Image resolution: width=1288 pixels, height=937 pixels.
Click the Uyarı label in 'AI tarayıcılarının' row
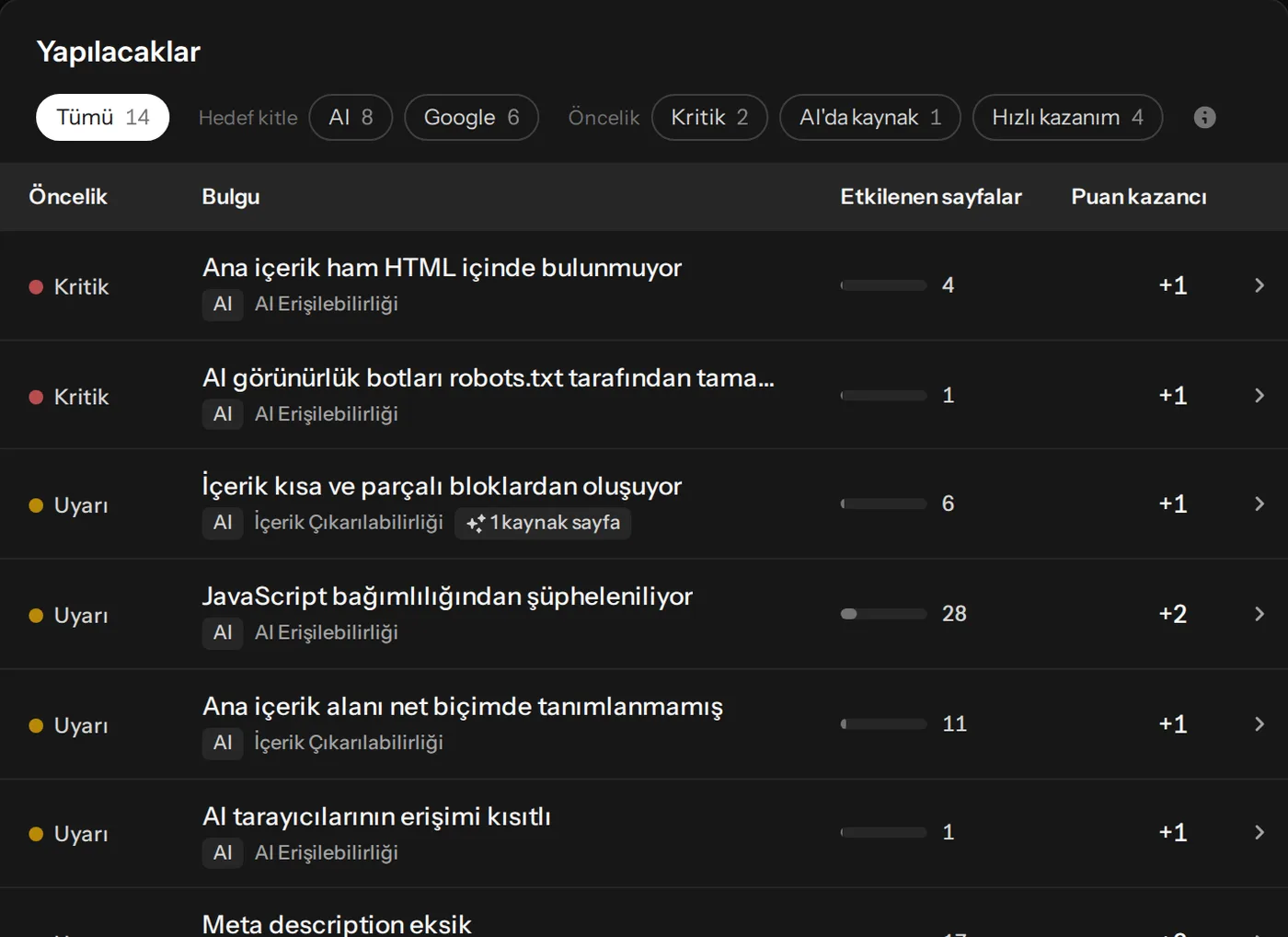click(x=81, y=834)
